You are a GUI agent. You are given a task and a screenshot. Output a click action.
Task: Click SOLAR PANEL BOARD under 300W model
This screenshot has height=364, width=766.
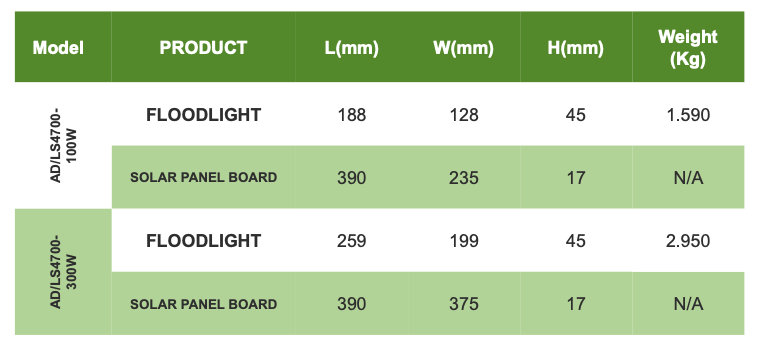pos(203,304)
